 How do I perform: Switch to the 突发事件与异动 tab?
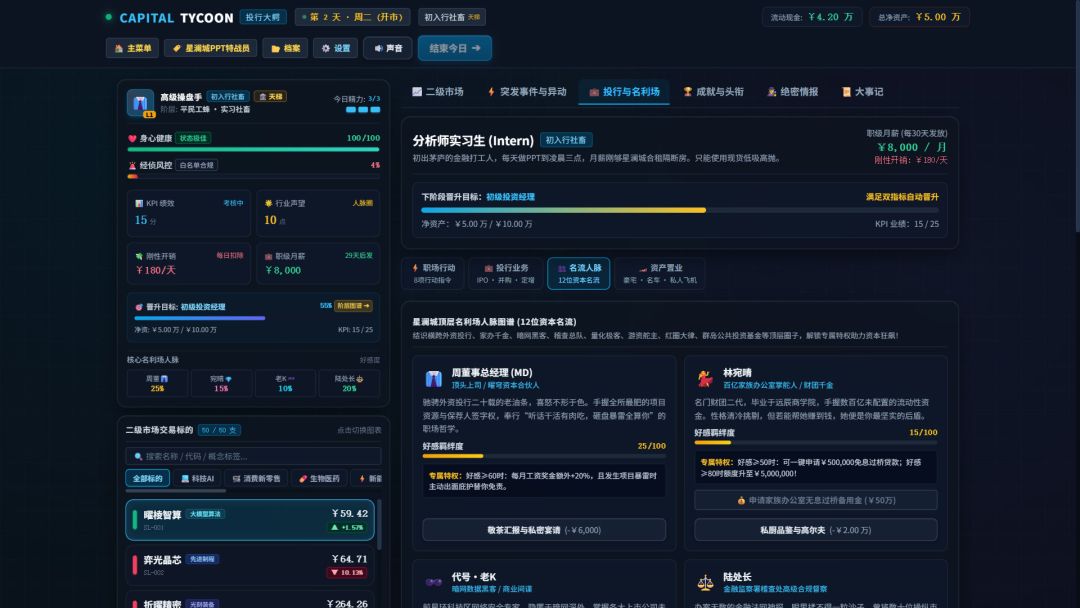(528, 92)
